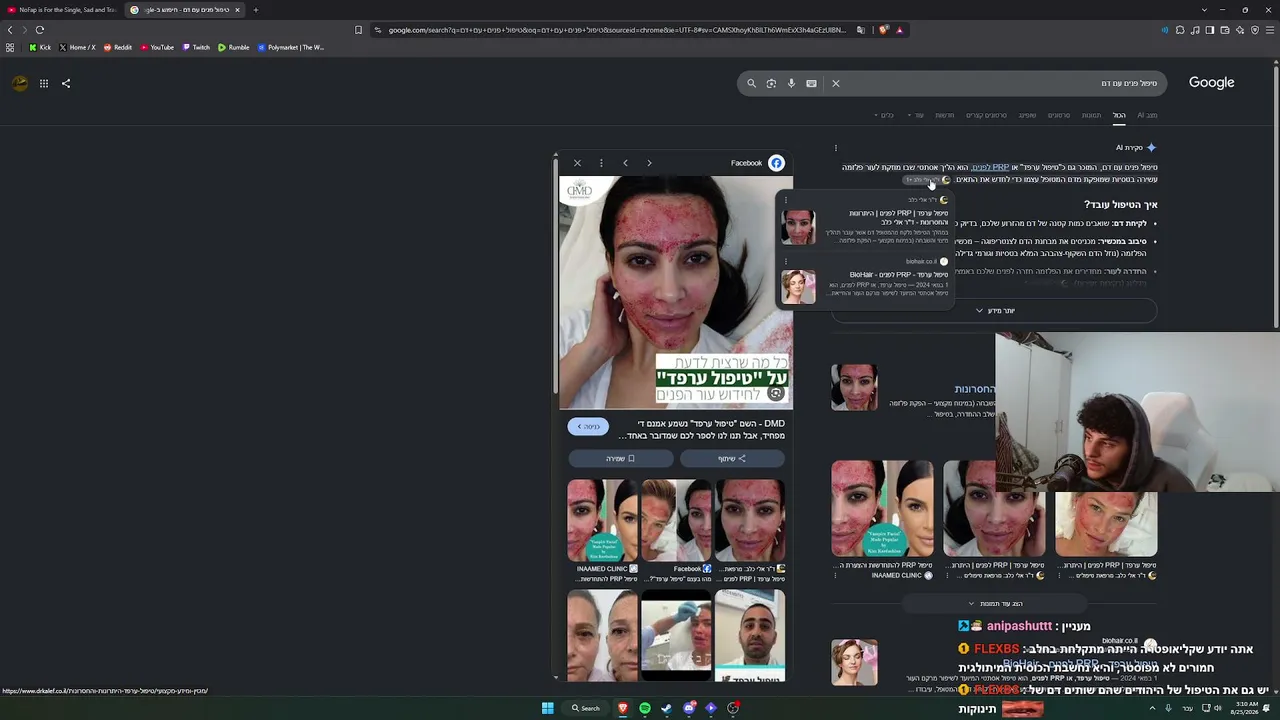Search the preview image with Lens icon
The height and width of the screenshot is (720, 1280).
point(775,394)
